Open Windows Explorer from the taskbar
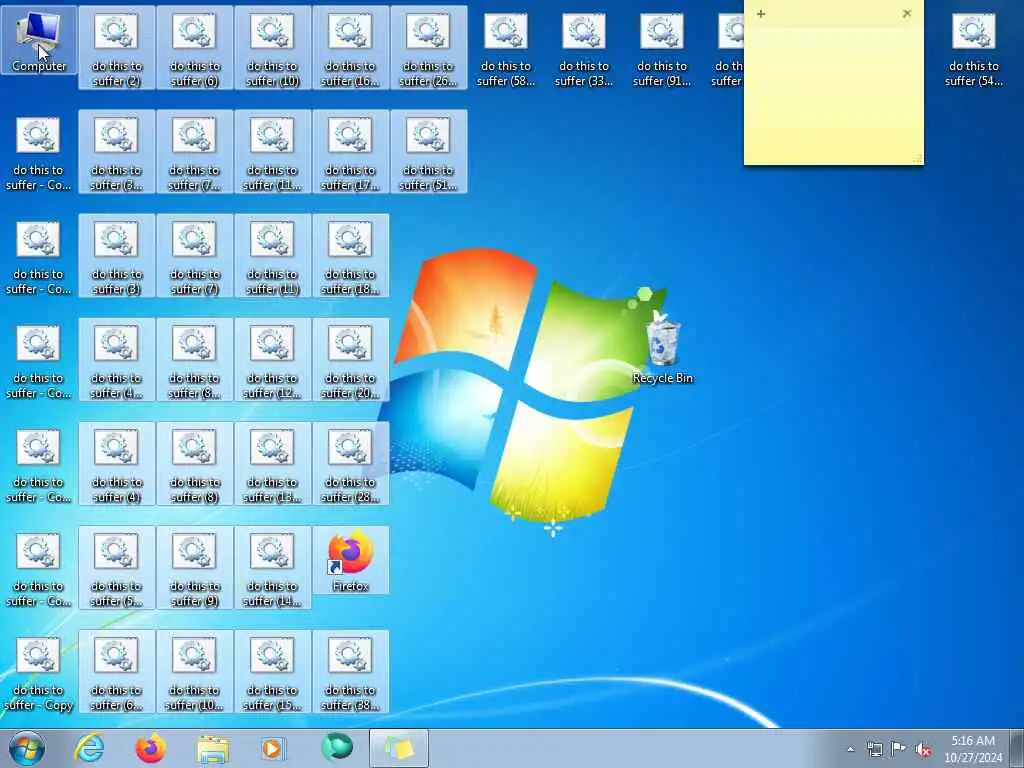1024x768 pixels. [213, 748]
